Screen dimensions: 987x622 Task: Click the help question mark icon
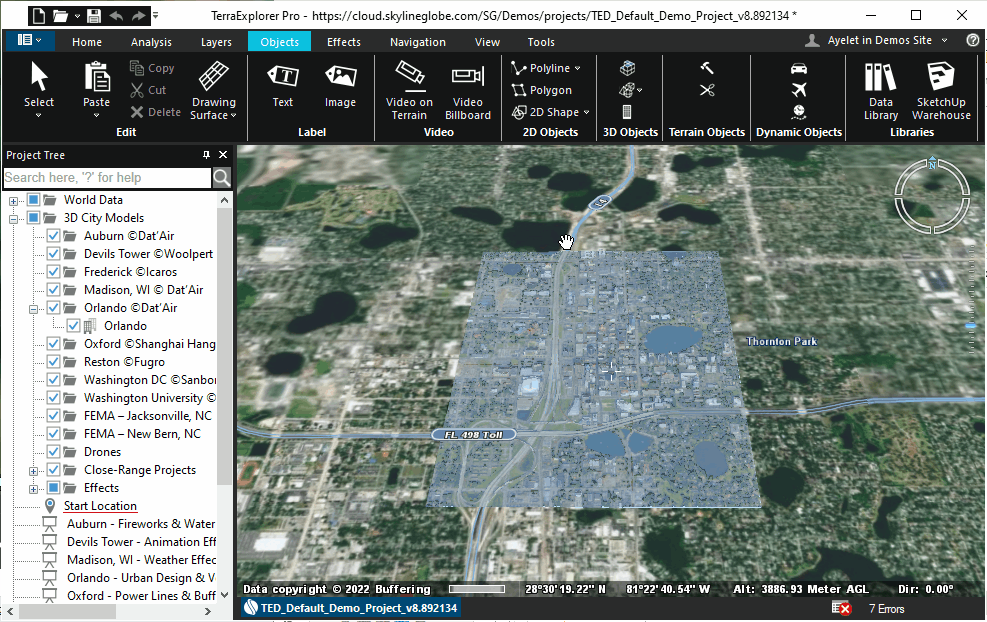tap(973, 40)
